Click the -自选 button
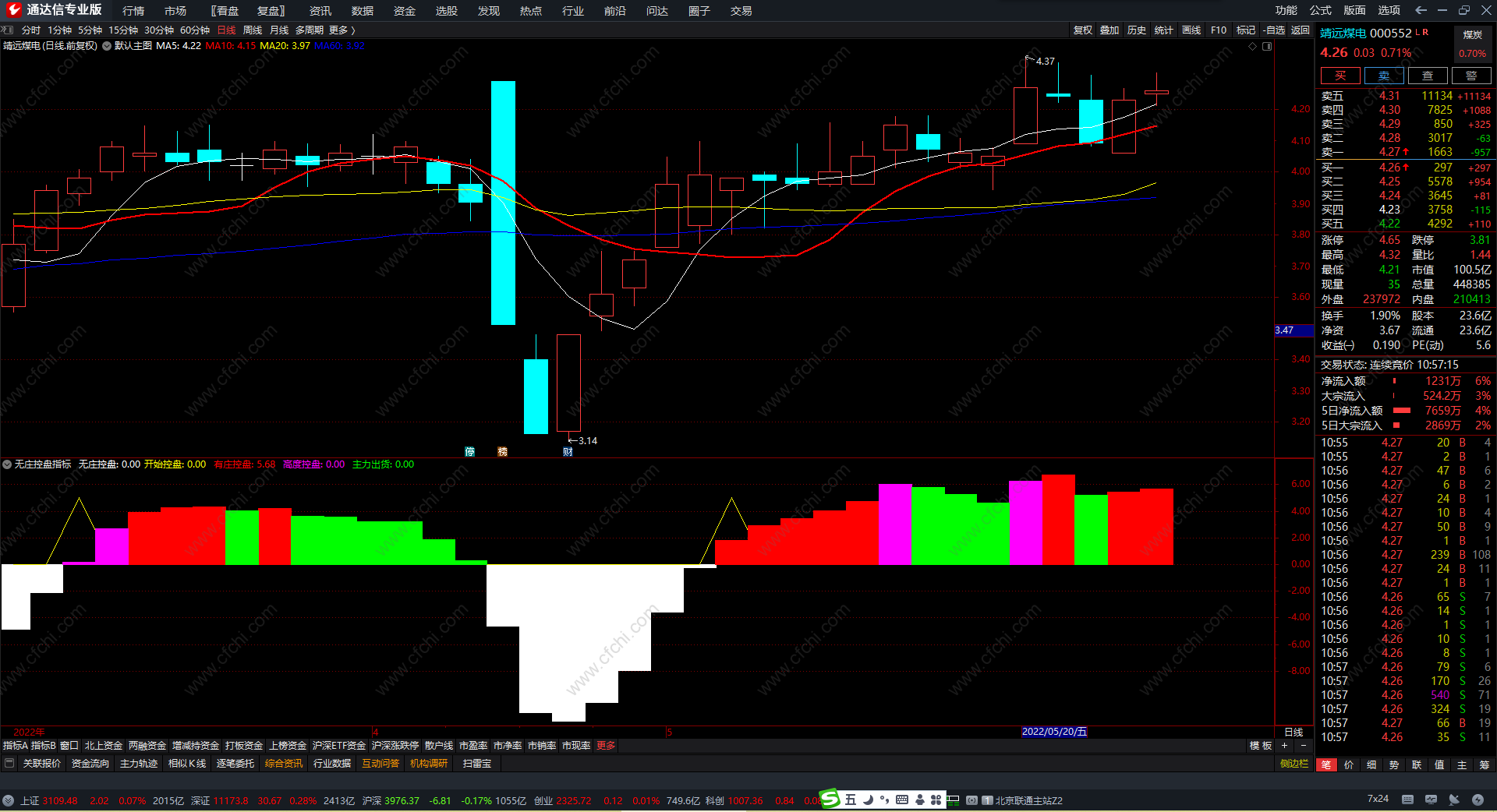Viewport: 1497px width, 812px height. [x=1275, y=30]
